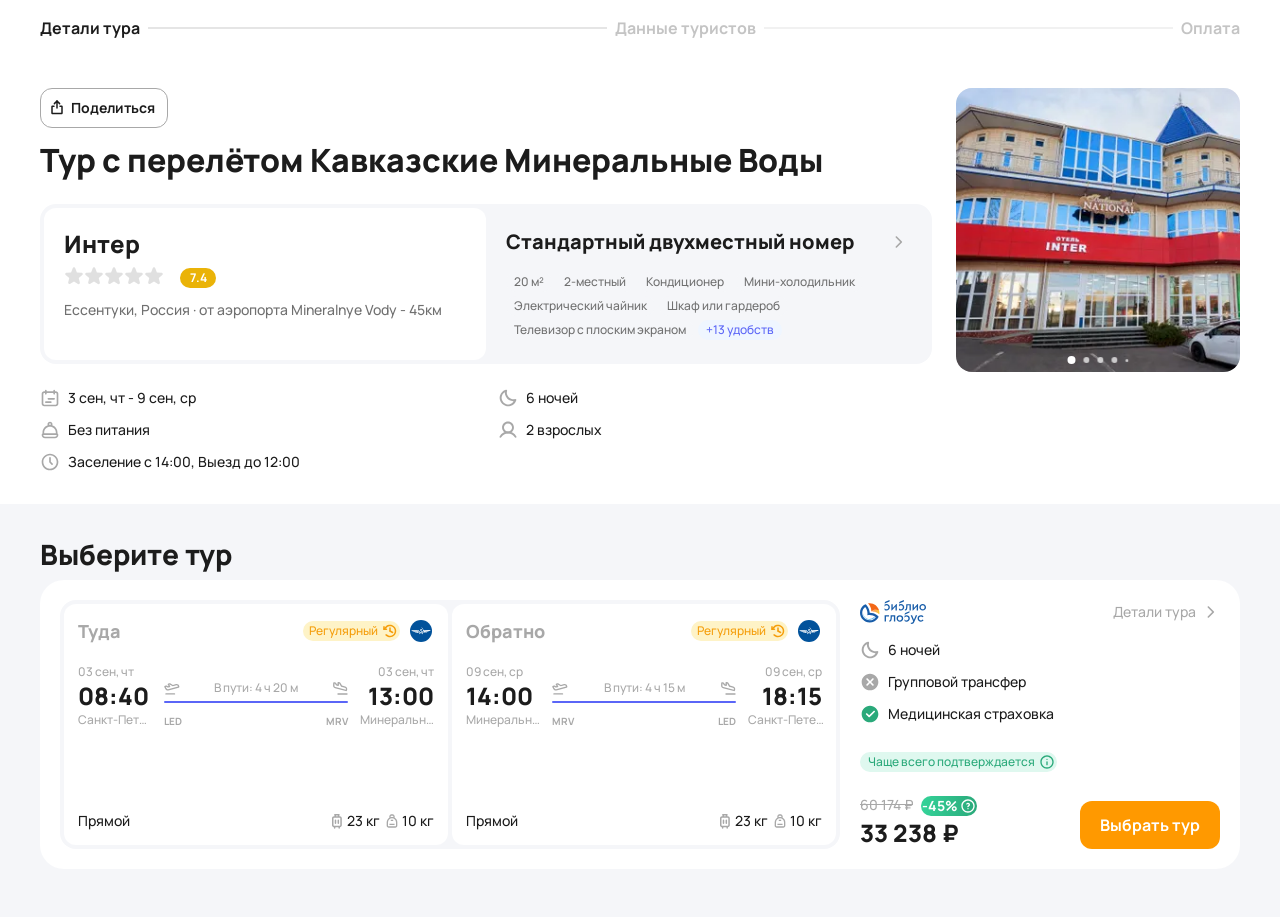Click Телевизор с плоским экраном tag
This screenshot has width=1280, height=917.
[x=600, y=330]
